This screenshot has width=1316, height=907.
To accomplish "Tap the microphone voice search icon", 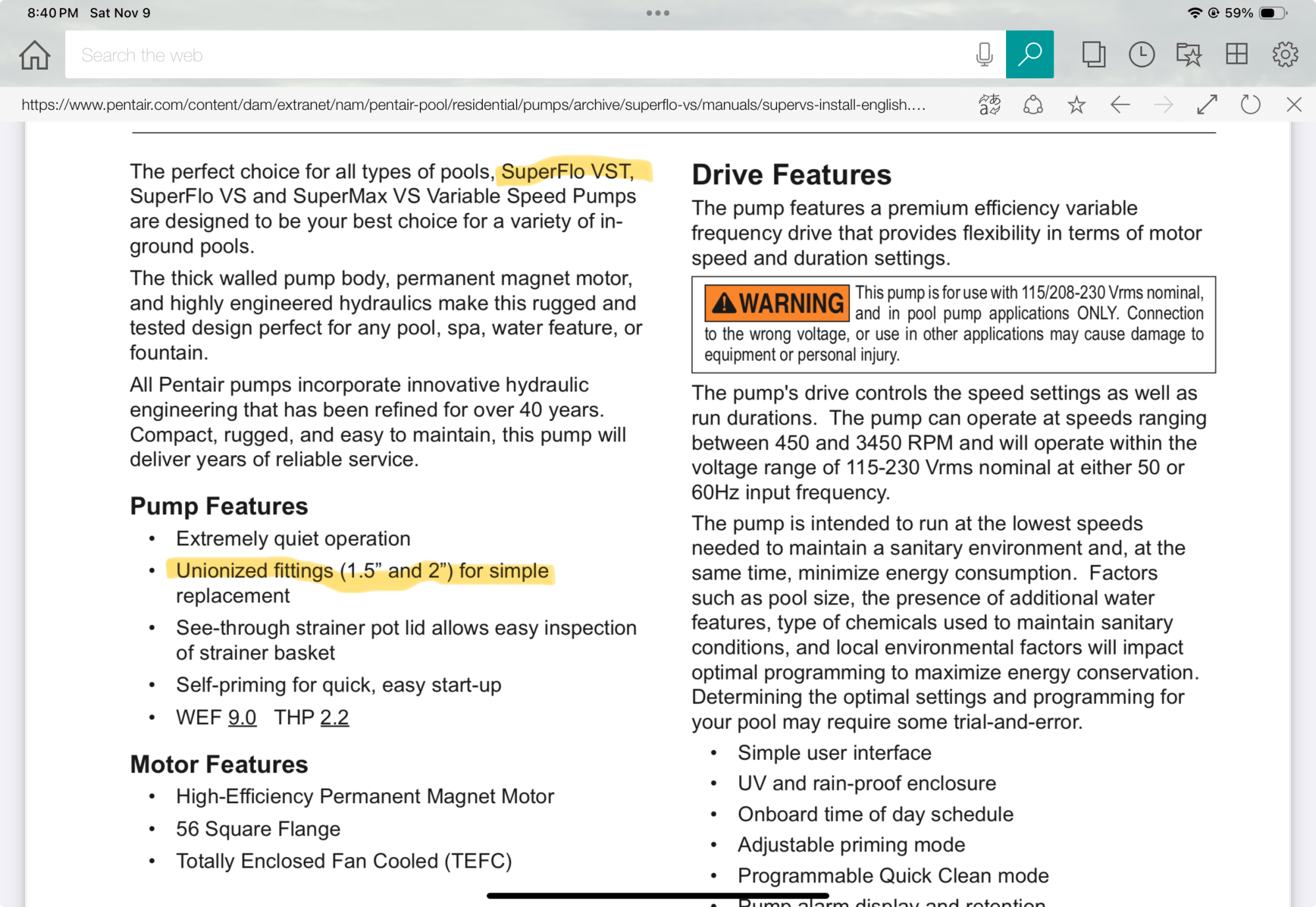I will pos(984,55).
